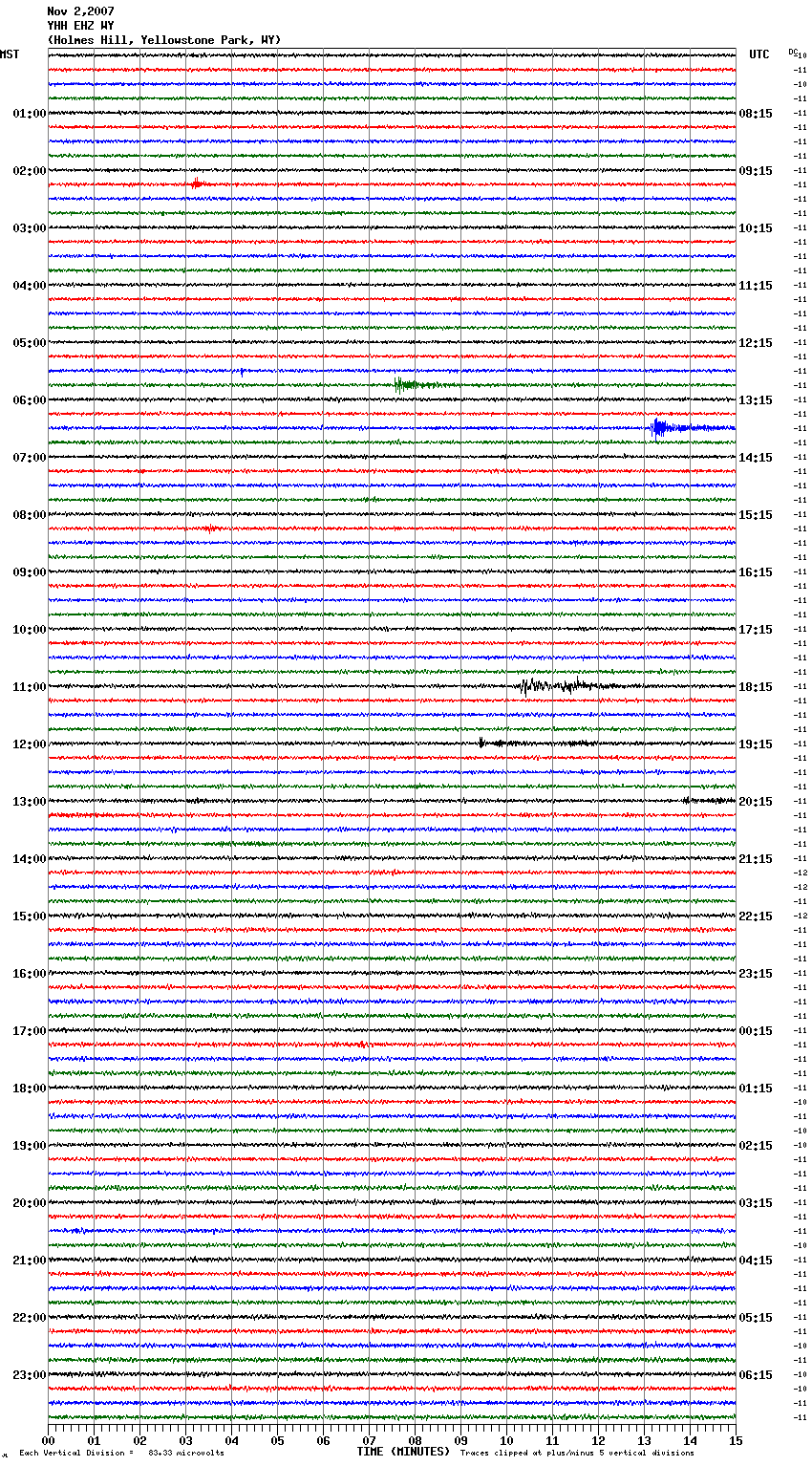Select the 11:00 MST time label

(x=30, y=687)
